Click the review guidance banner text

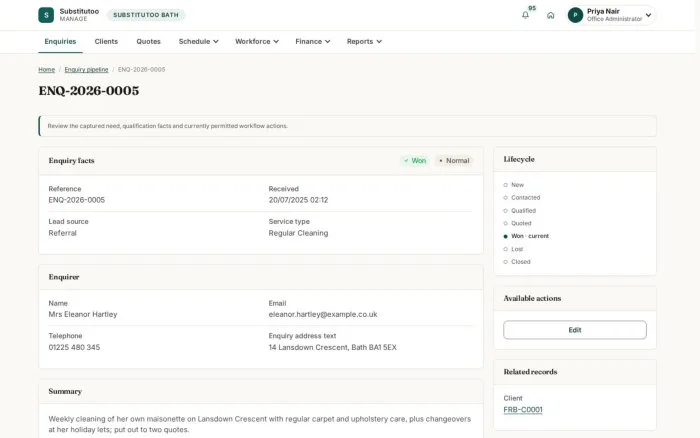click(167, 126)
